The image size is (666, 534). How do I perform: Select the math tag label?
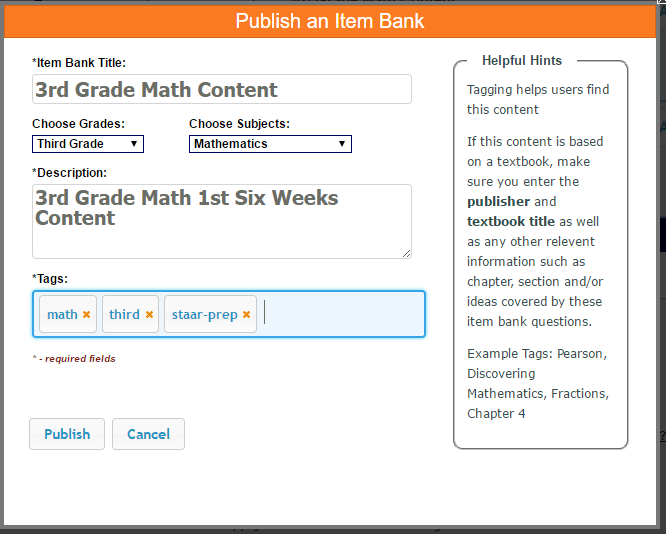point(62,315)
